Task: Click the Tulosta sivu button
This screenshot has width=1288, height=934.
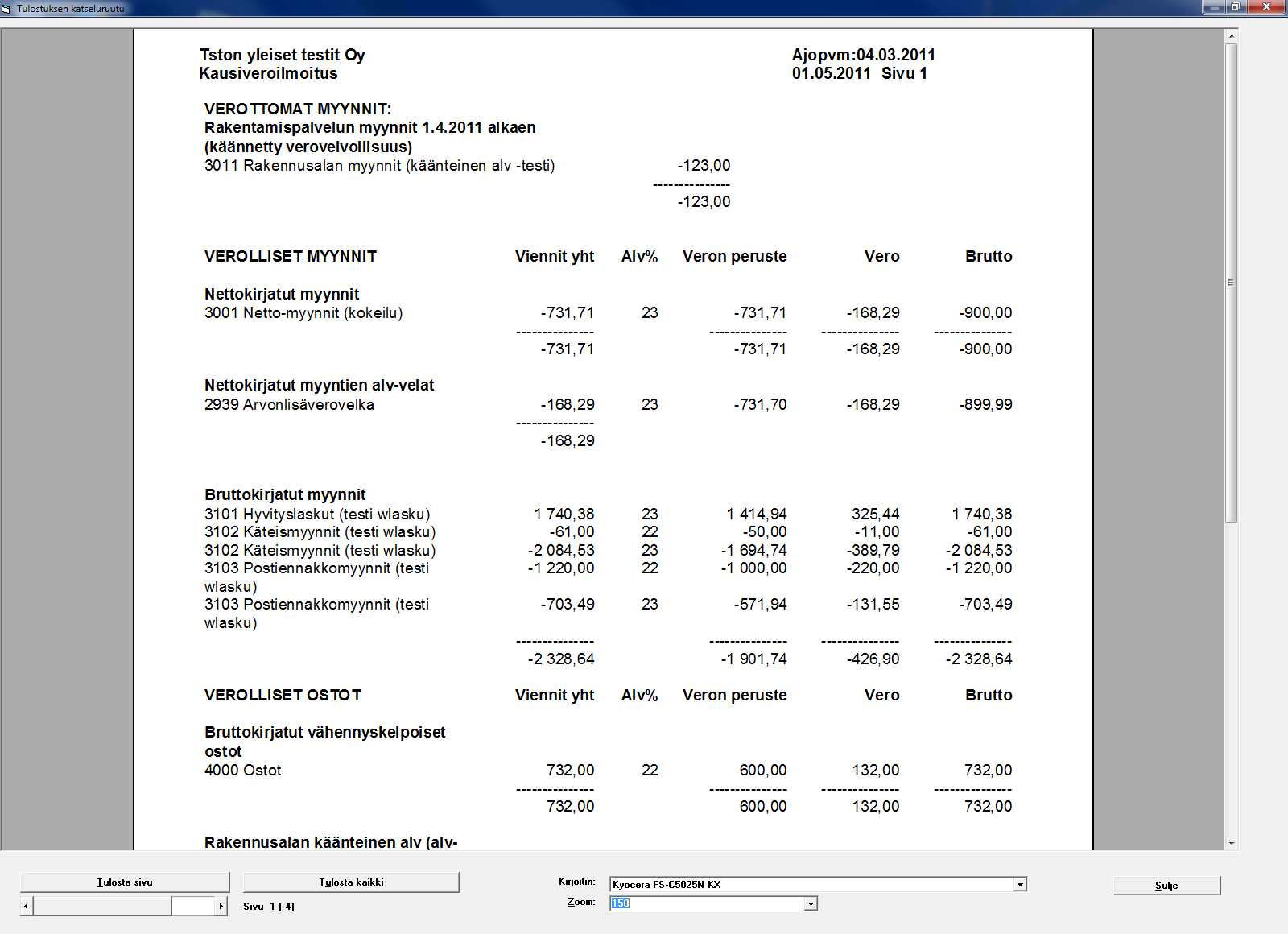Action: [125, 882]
